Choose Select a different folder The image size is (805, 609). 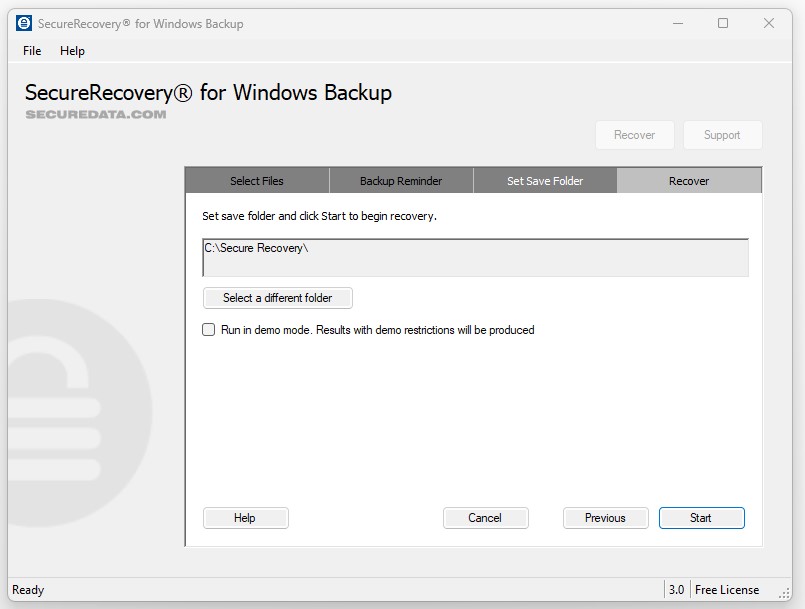[278, 298]
